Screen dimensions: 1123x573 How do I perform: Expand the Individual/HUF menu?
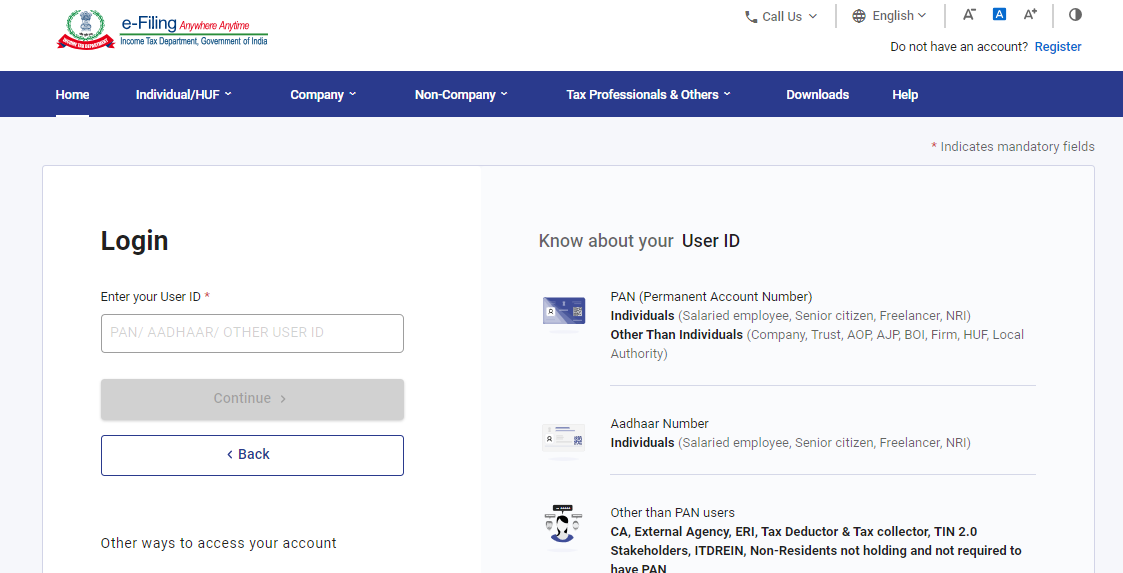pos(183,95)
